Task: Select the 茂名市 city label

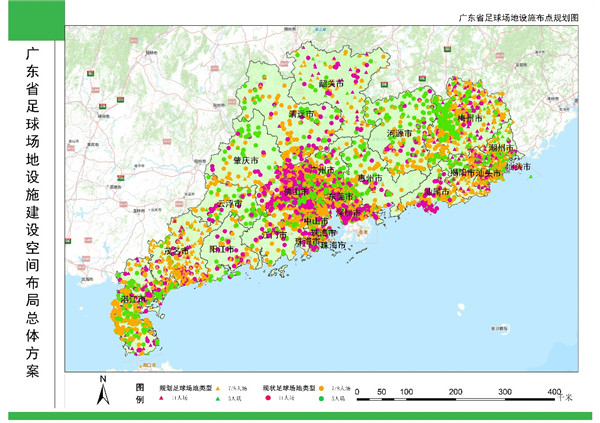Action: pyautogui.click(x=176, y=251)
